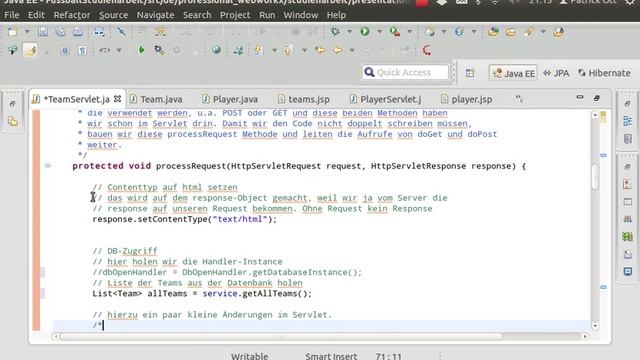Screen dimensions: 640x360
Task: Open the Project menu
Action: pos(235,15)
